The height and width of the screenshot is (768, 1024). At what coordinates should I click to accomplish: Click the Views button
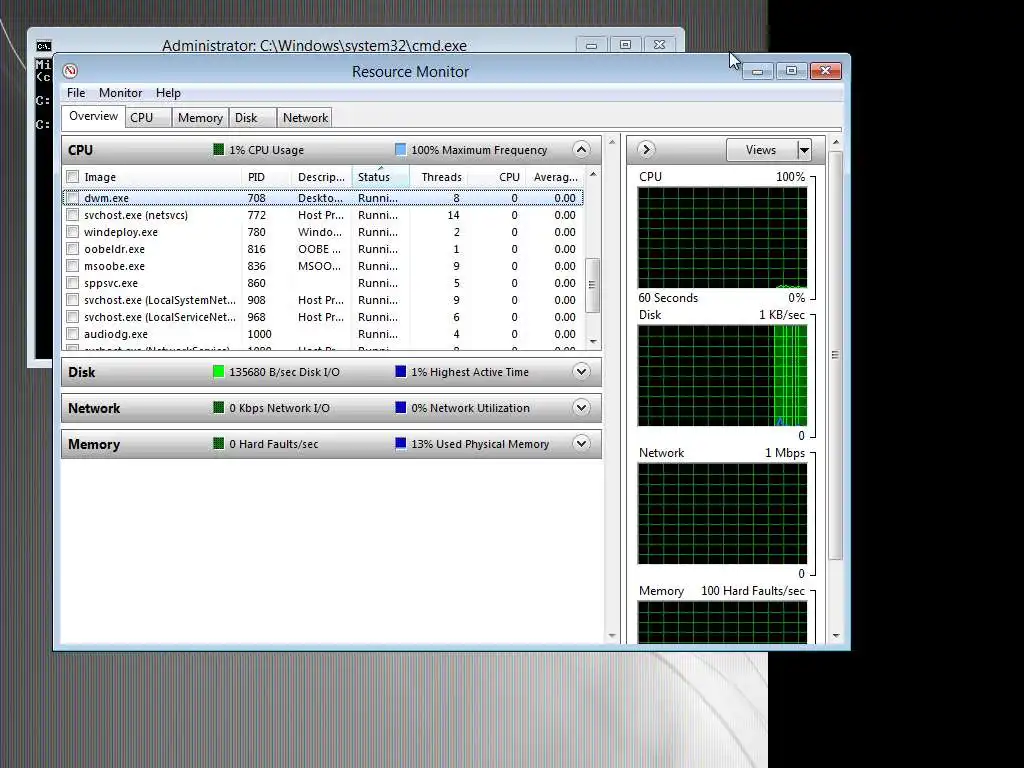pos(761,150)
